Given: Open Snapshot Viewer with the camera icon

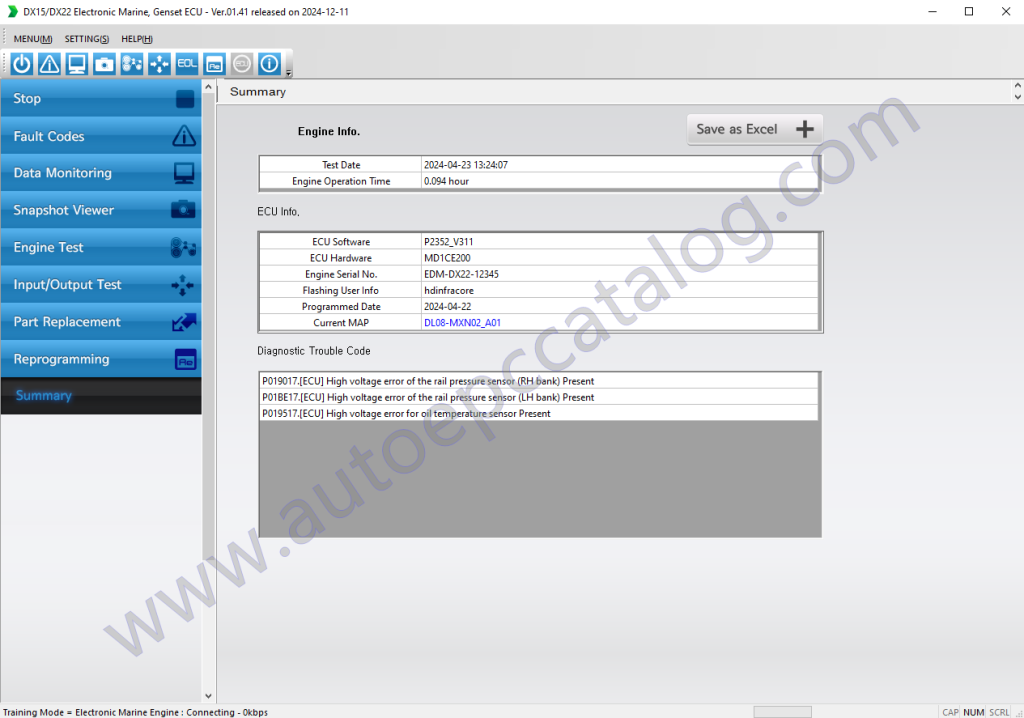Looking at the screenshot, I should coord(104,63).
